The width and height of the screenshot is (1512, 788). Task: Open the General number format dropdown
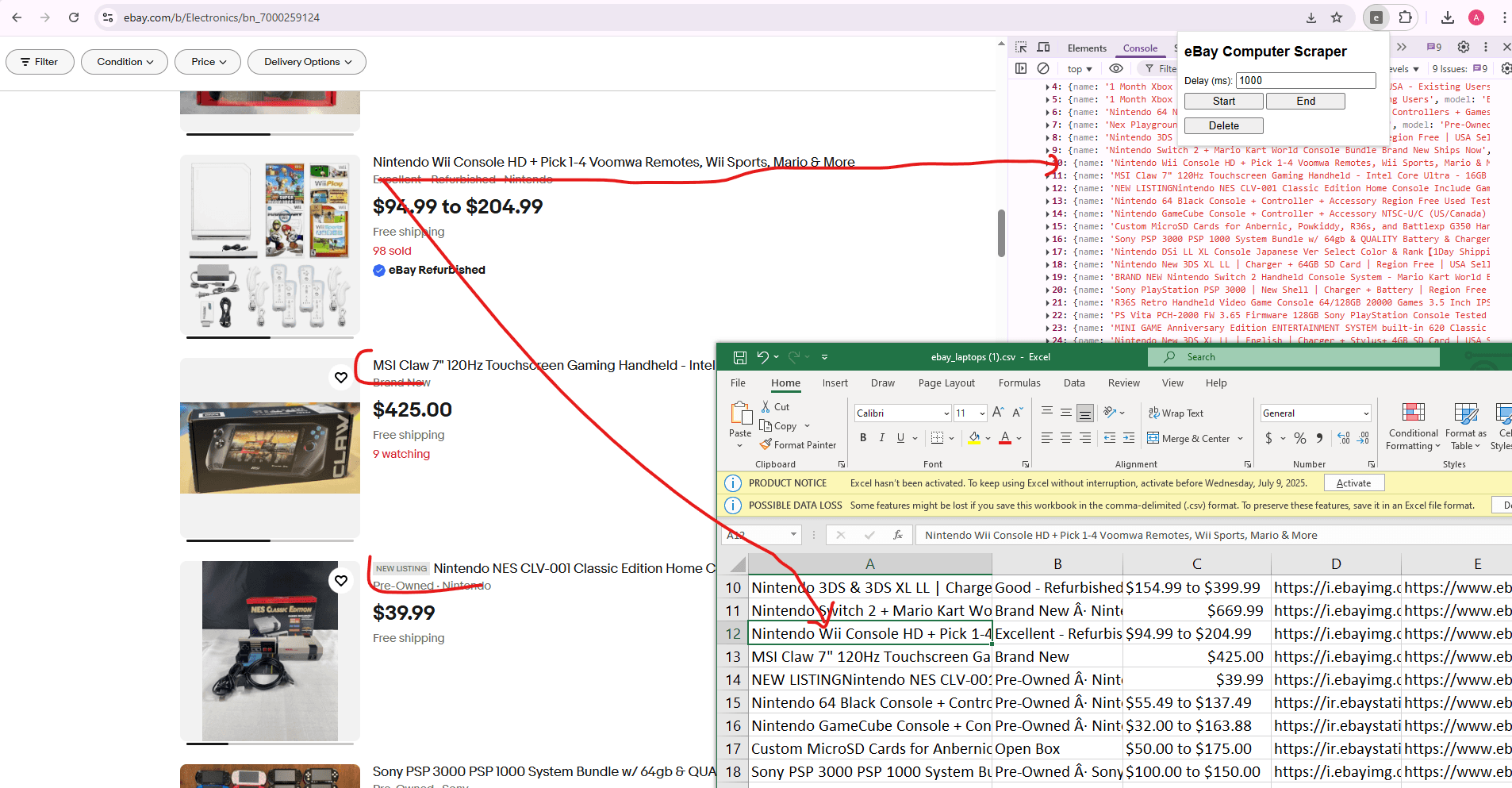pyautogui.click(x=1366, y=413)
